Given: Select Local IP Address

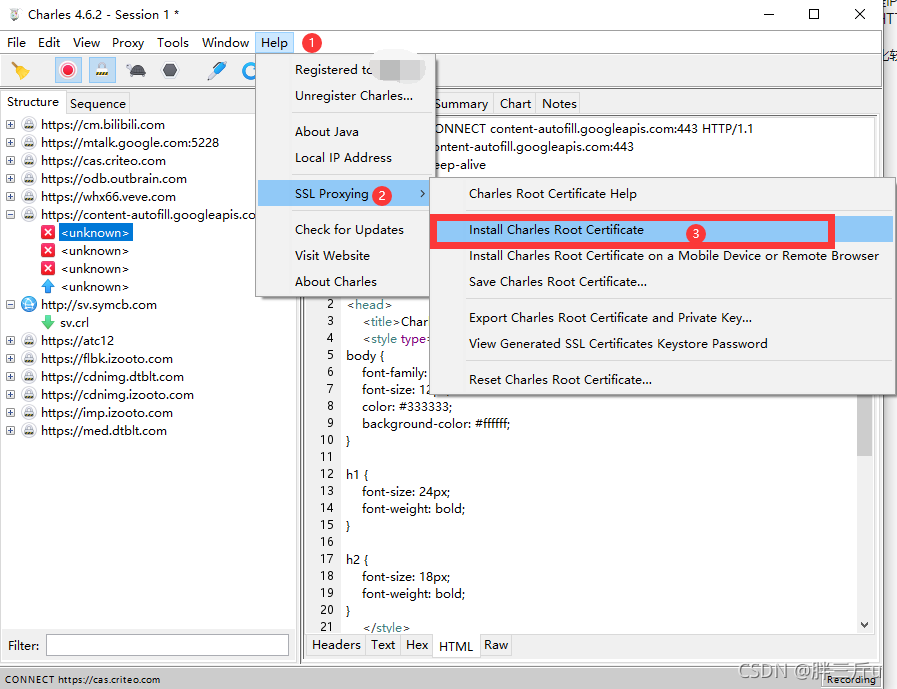Looking at the screenshot, I should [x=343, y=157].
